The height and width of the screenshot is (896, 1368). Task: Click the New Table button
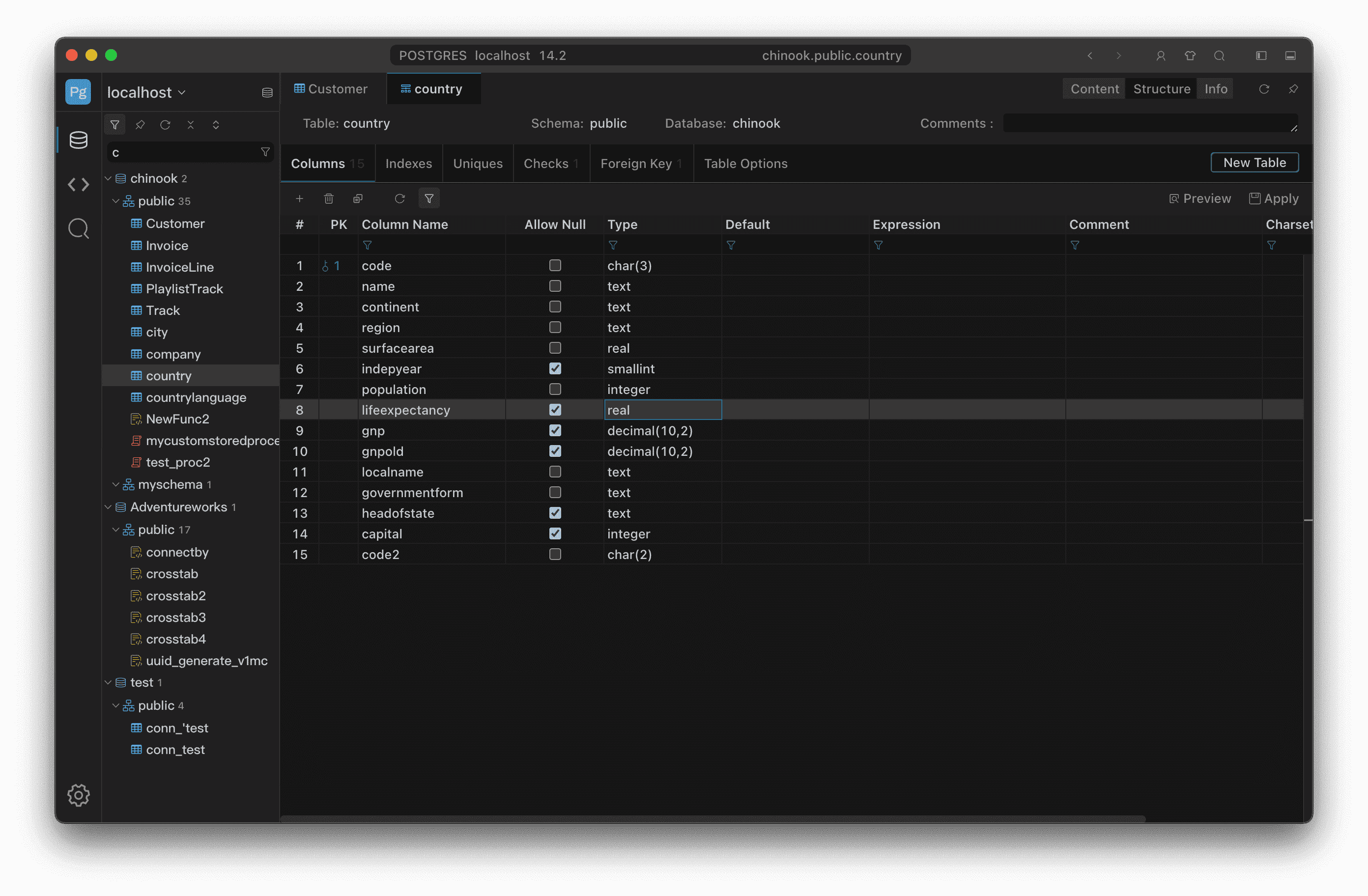click(1255, 162)
